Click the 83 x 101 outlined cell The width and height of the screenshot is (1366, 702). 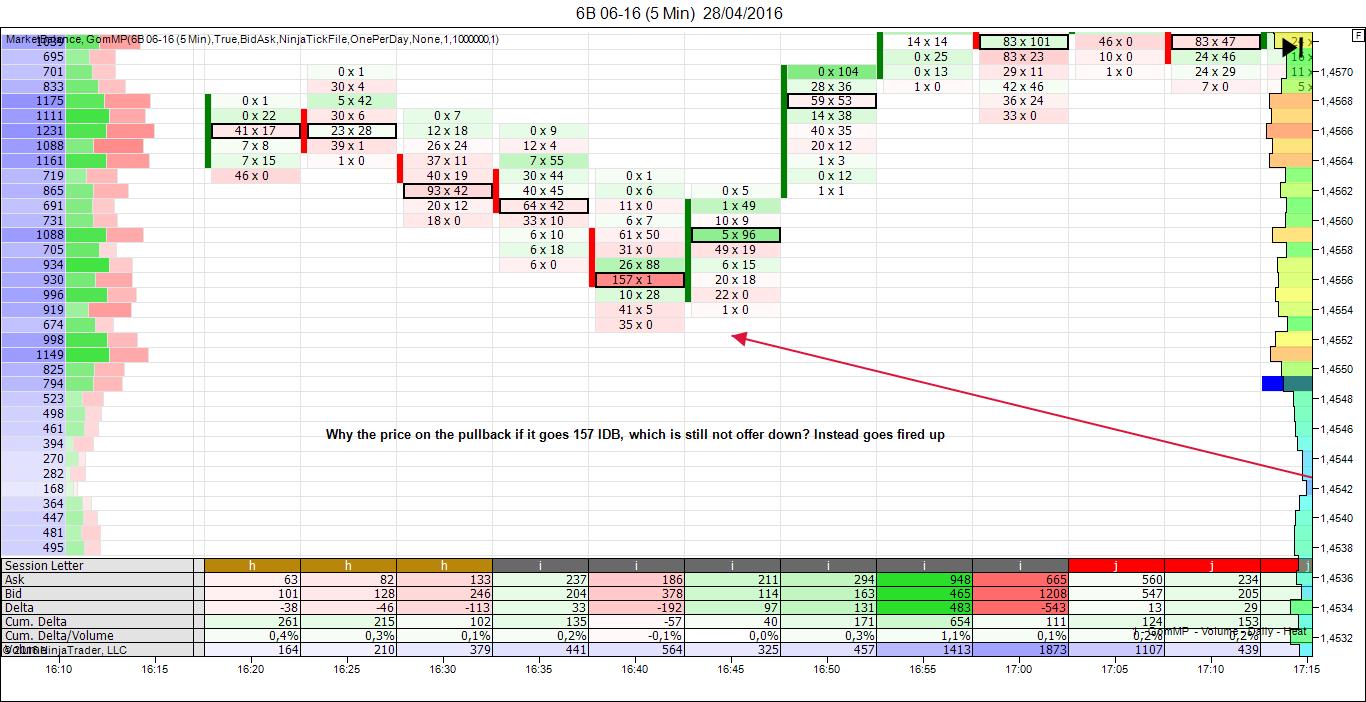1023,42
